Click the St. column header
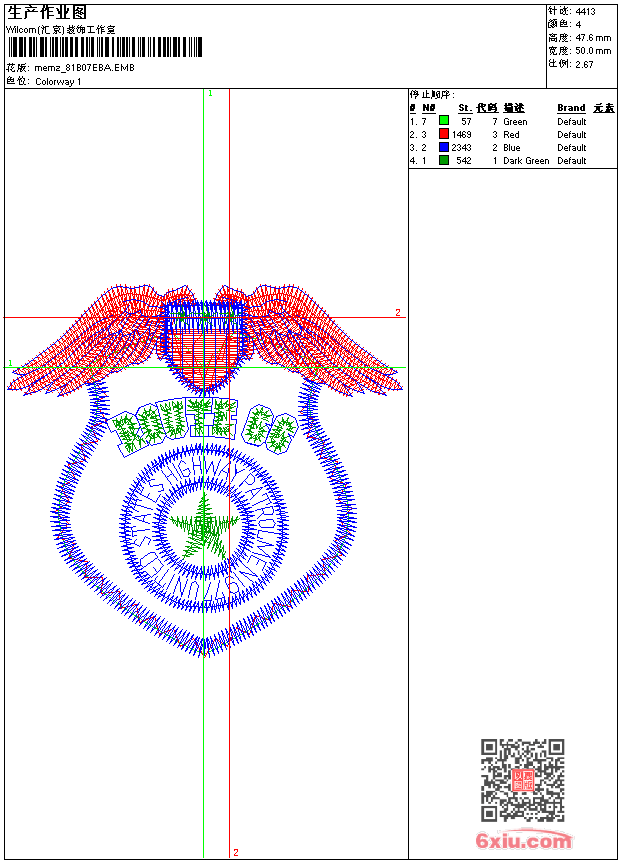Screen dimensions: 620x860 coord(465,108)
